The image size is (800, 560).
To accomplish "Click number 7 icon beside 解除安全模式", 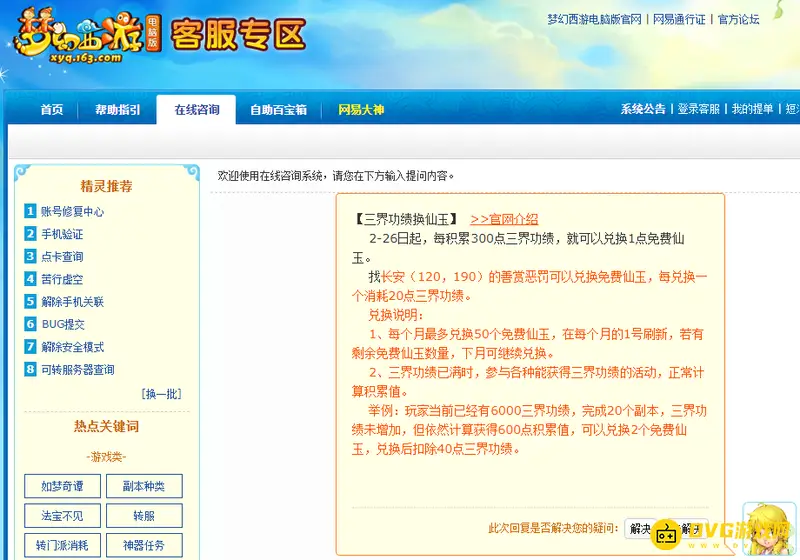I will [x=30, y=346].
